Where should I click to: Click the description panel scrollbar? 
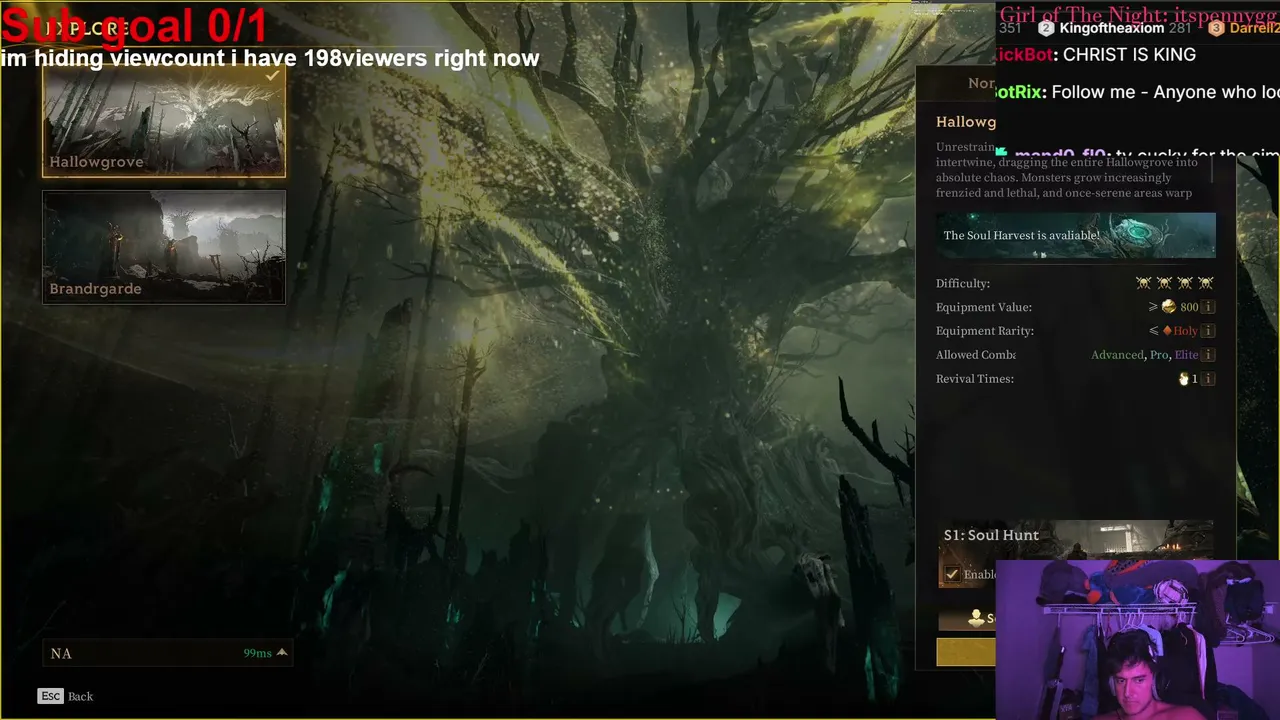tap(1213, 170)
